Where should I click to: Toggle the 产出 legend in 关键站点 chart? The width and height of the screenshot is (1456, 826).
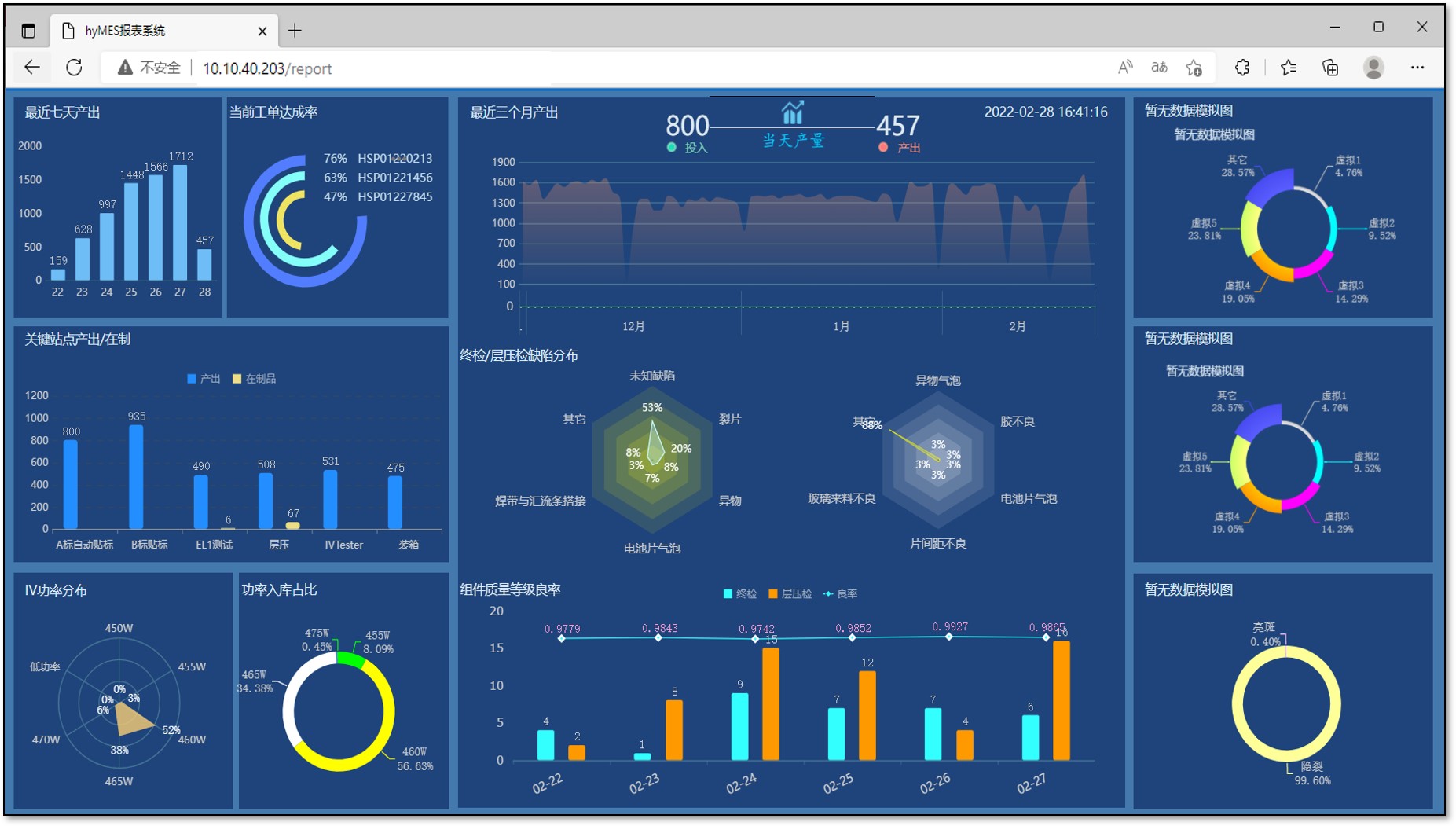coord(204,379)
